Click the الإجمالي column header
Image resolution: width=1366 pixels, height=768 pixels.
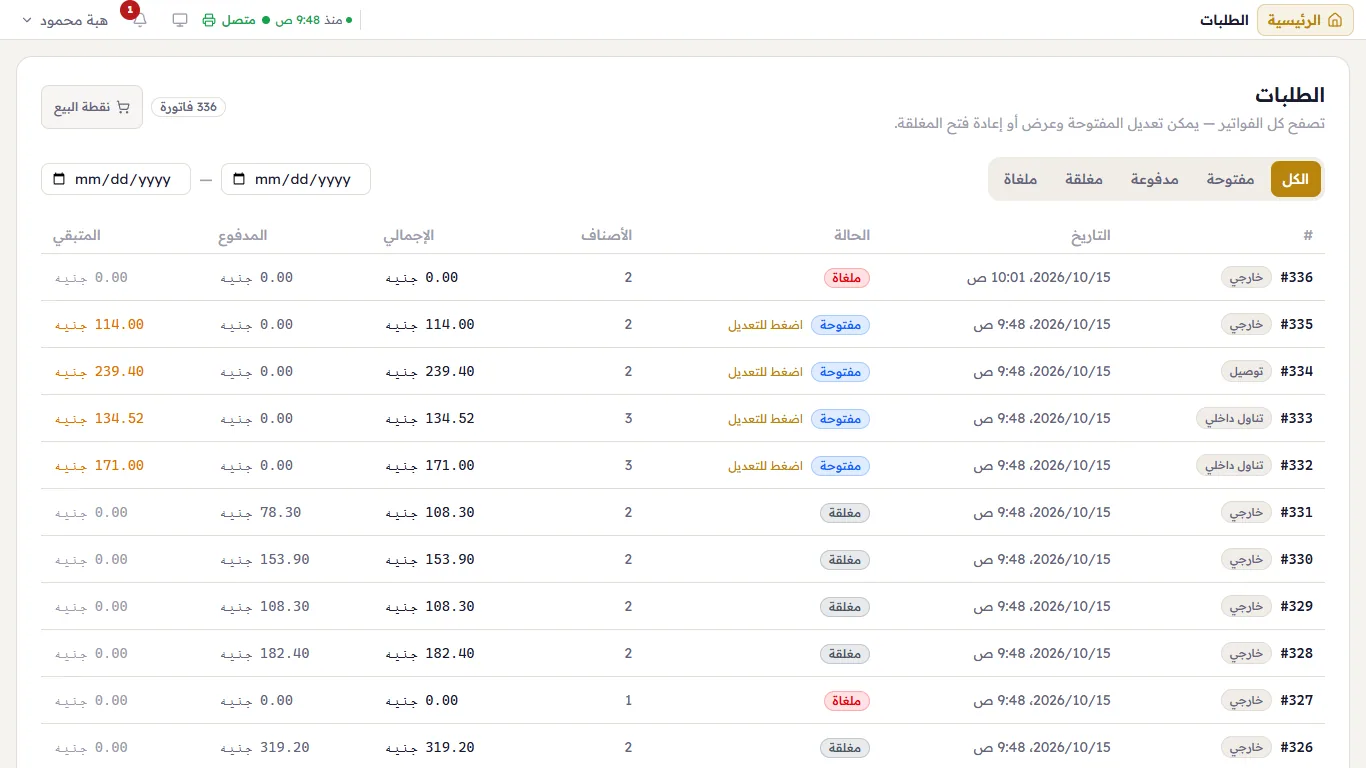pos(408,236)
